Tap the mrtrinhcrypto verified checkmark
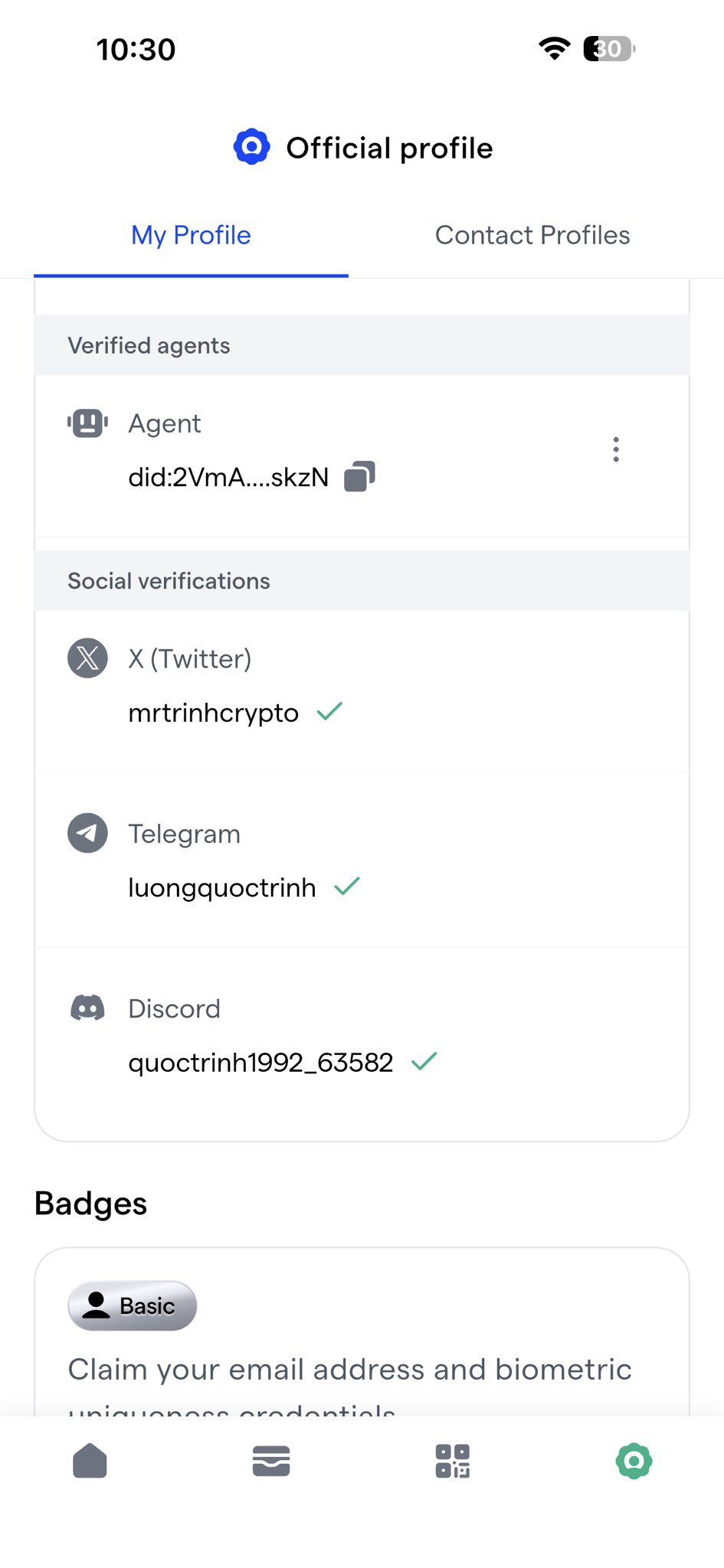The width and height of the screenshot is (724, 1568). coord(329,712)
